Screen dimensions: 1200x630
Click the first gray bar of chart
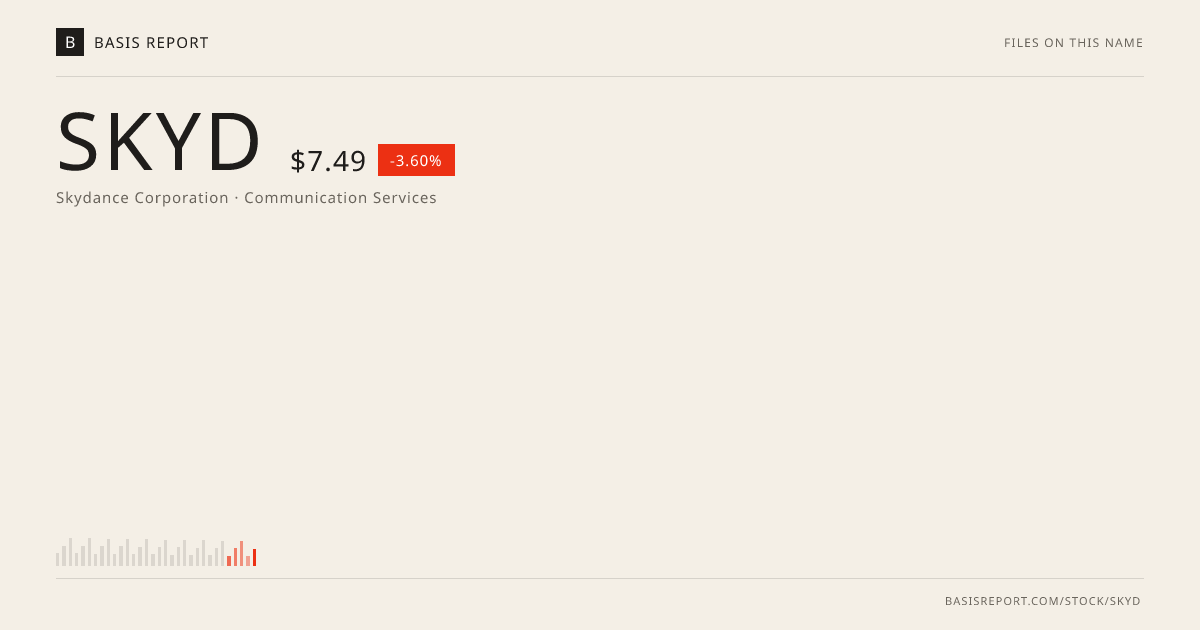[57, 560]
